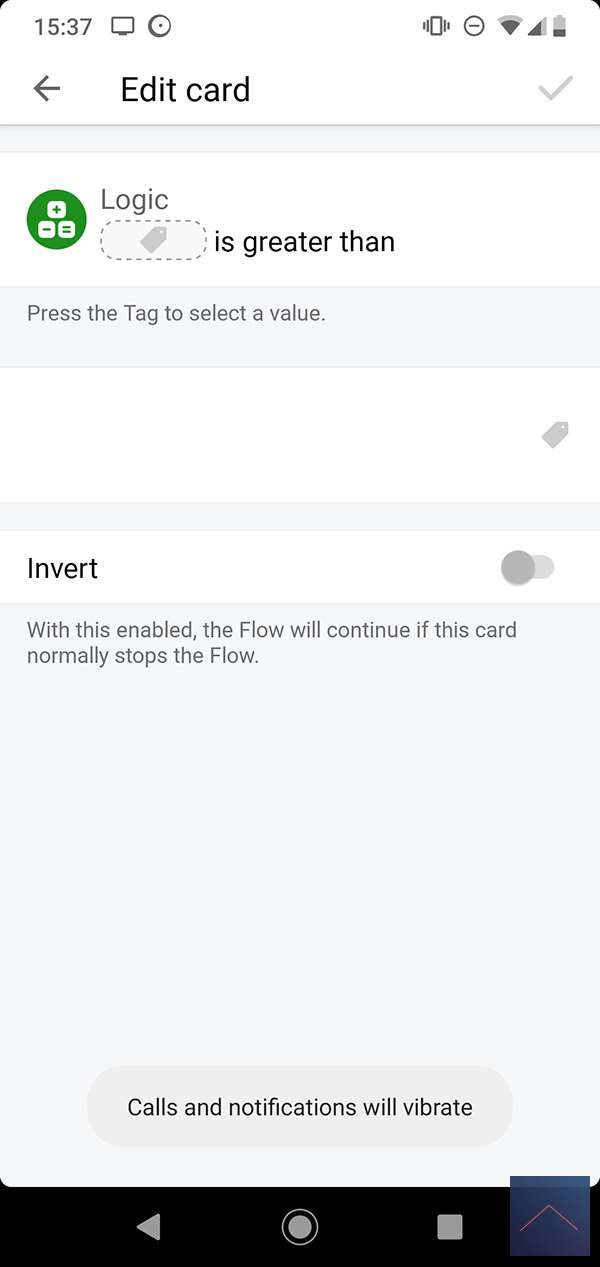The width and height of the screenshot is (600, 1267).
Task: Tap the 'Edit card' title
Action: coord(185,89)
